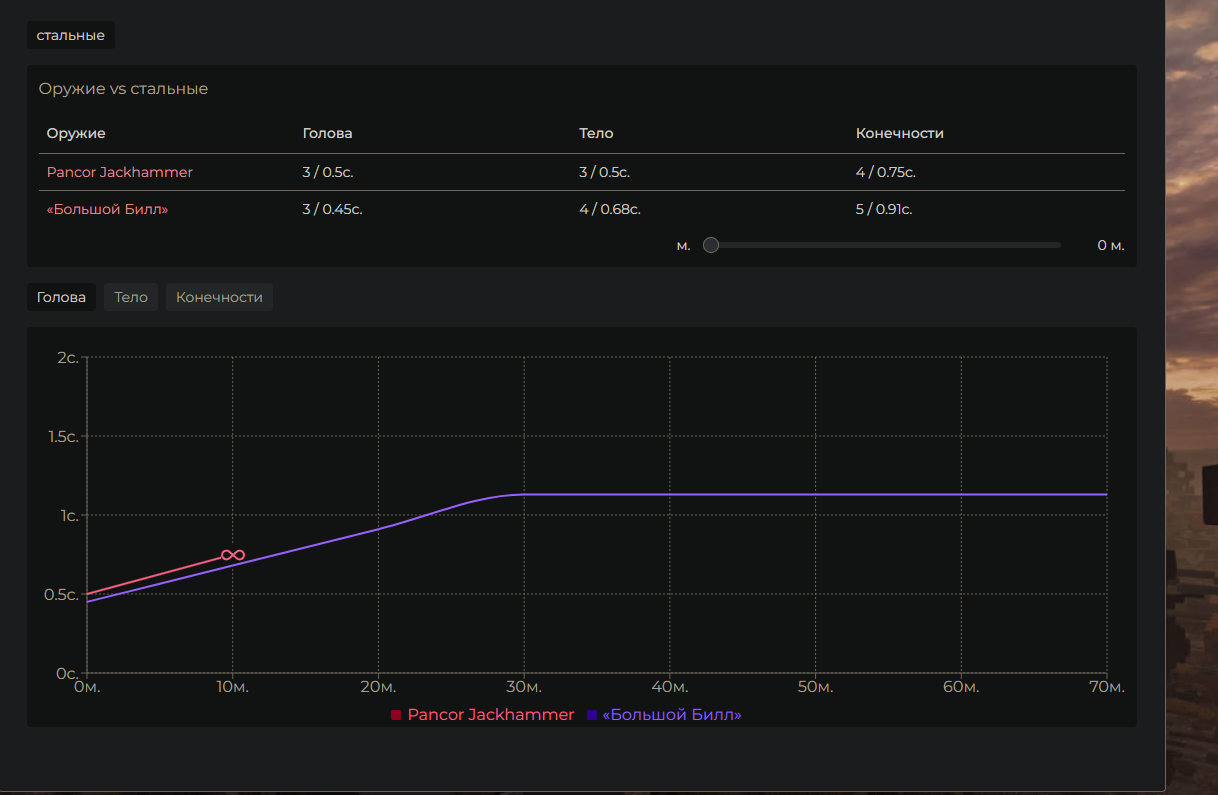Click the "Оружие vs стальные" panel title
The image size is (1218, 795).
click(123, 89)
